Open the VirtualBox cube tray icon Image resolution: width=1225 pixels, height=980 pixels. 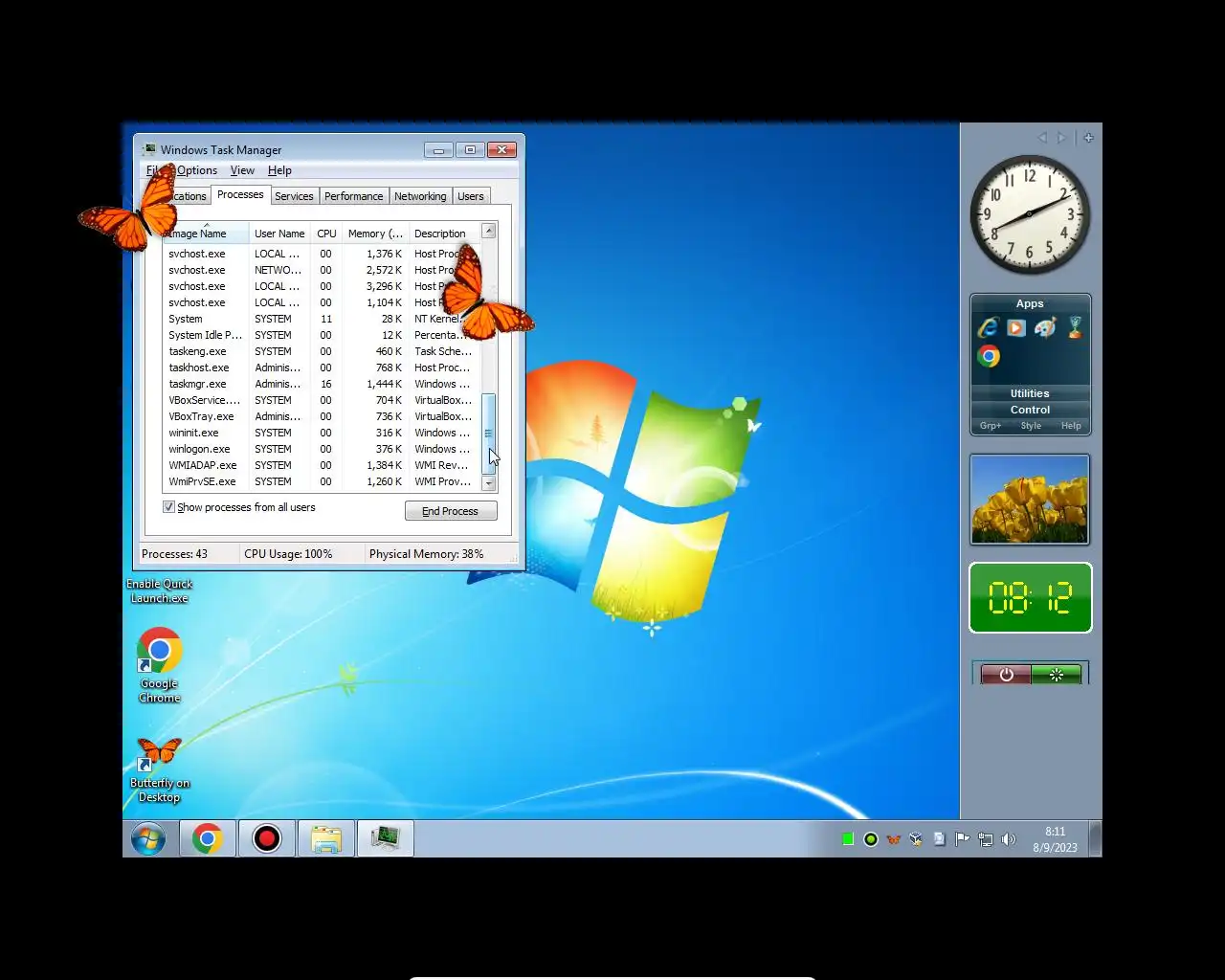point(916,839)
